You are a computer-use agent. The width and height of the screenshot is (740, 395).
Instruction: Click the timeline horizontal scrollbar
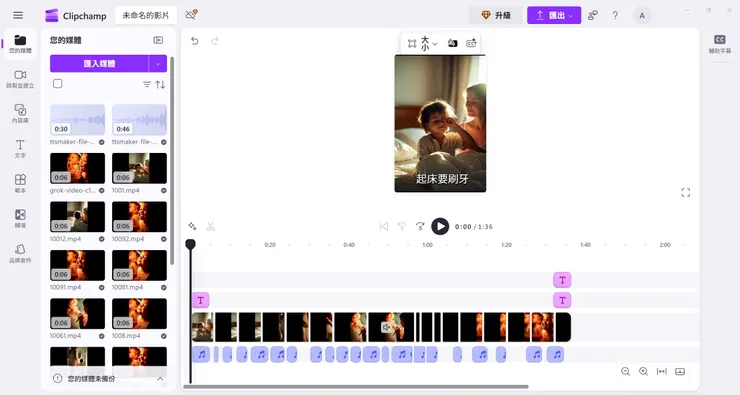356,387
